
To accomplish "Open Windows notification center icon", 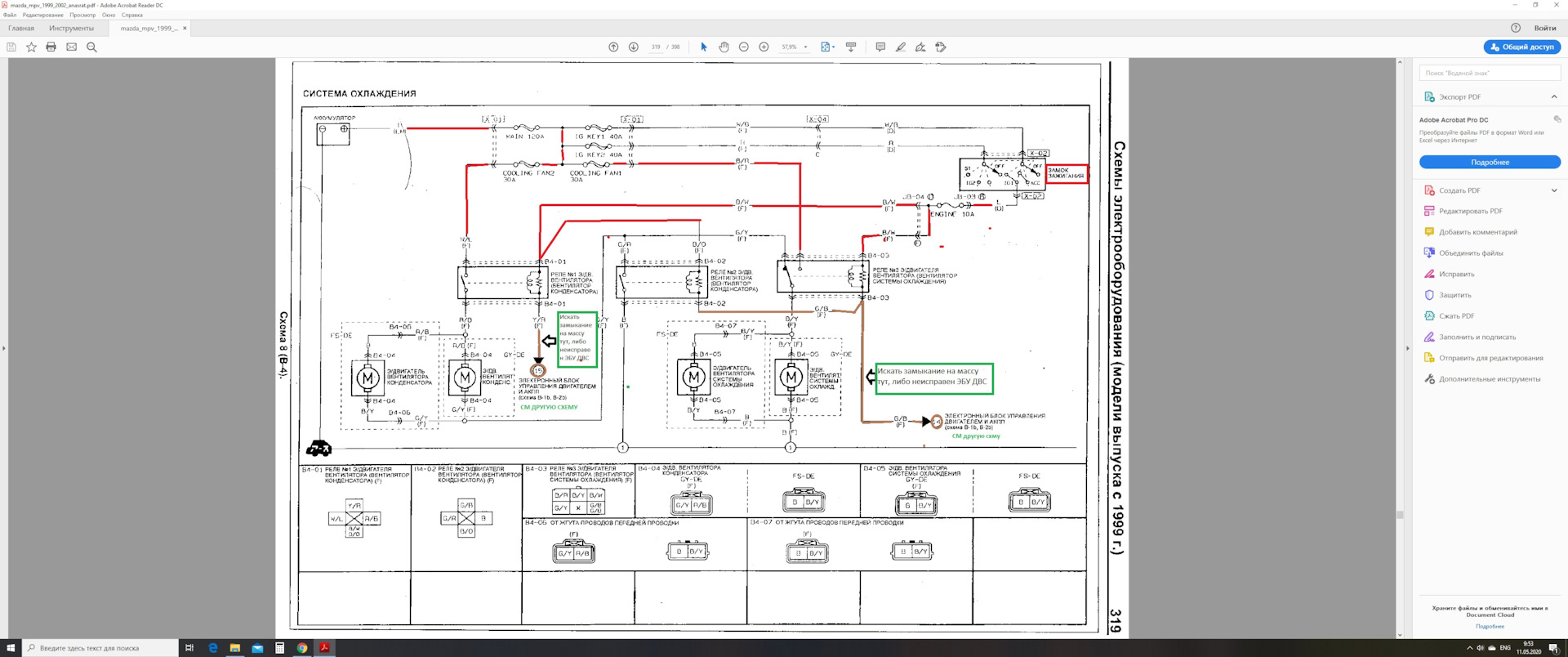I will coord(1553,648).
